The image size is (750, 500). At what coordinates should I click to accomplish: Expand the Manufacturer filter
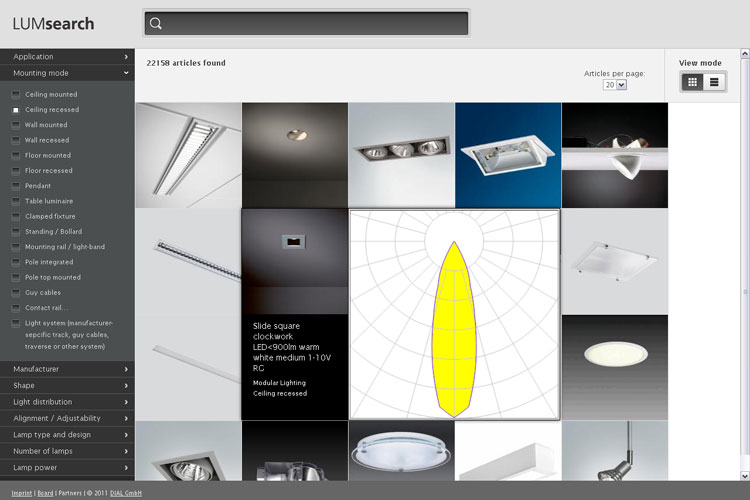(x=67, y=369)
